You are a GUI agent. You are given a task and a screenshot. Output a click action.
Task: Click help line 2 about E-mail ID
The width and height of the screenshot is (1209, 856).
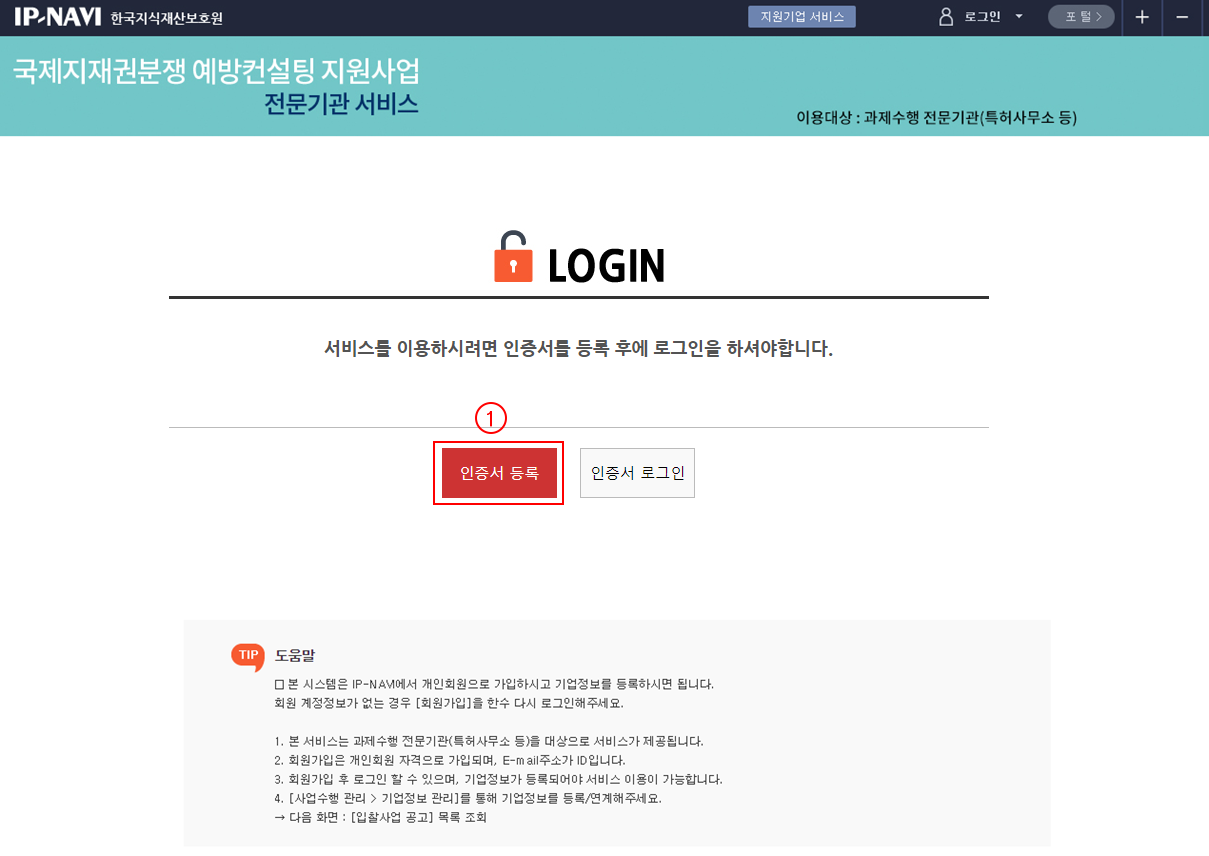click(x=450, y=760)
